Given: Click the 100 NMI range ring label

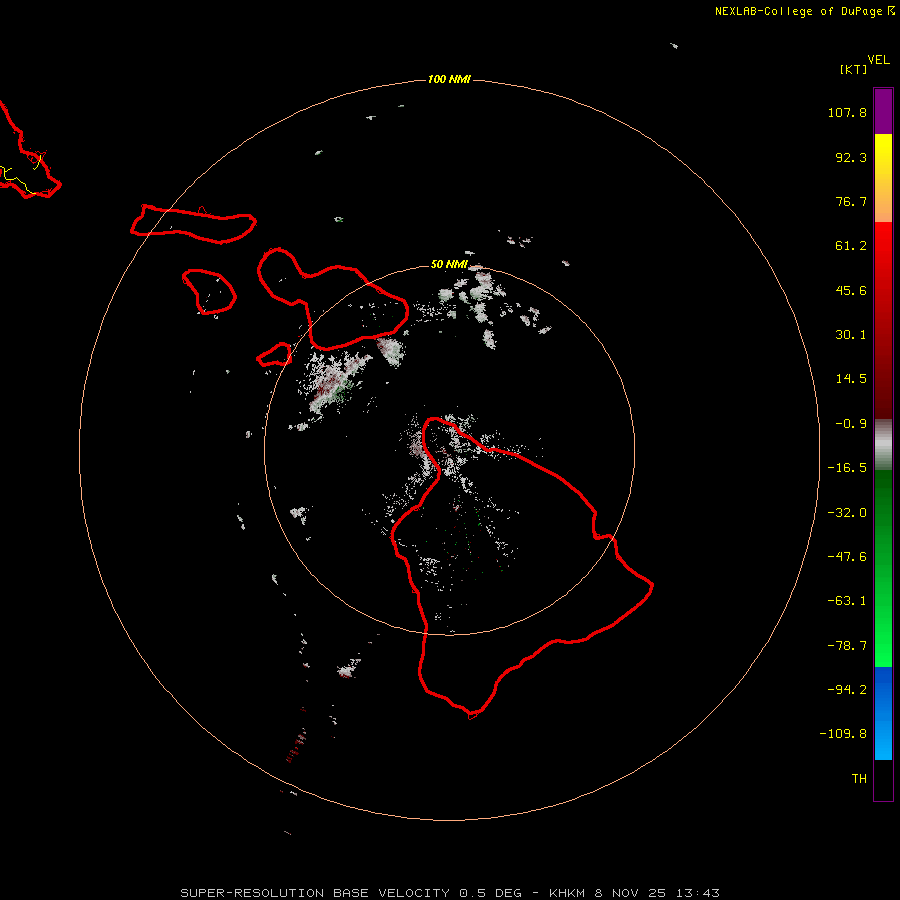Looking at the screenshot, I should pyautogui.click(x=449, y=79).
